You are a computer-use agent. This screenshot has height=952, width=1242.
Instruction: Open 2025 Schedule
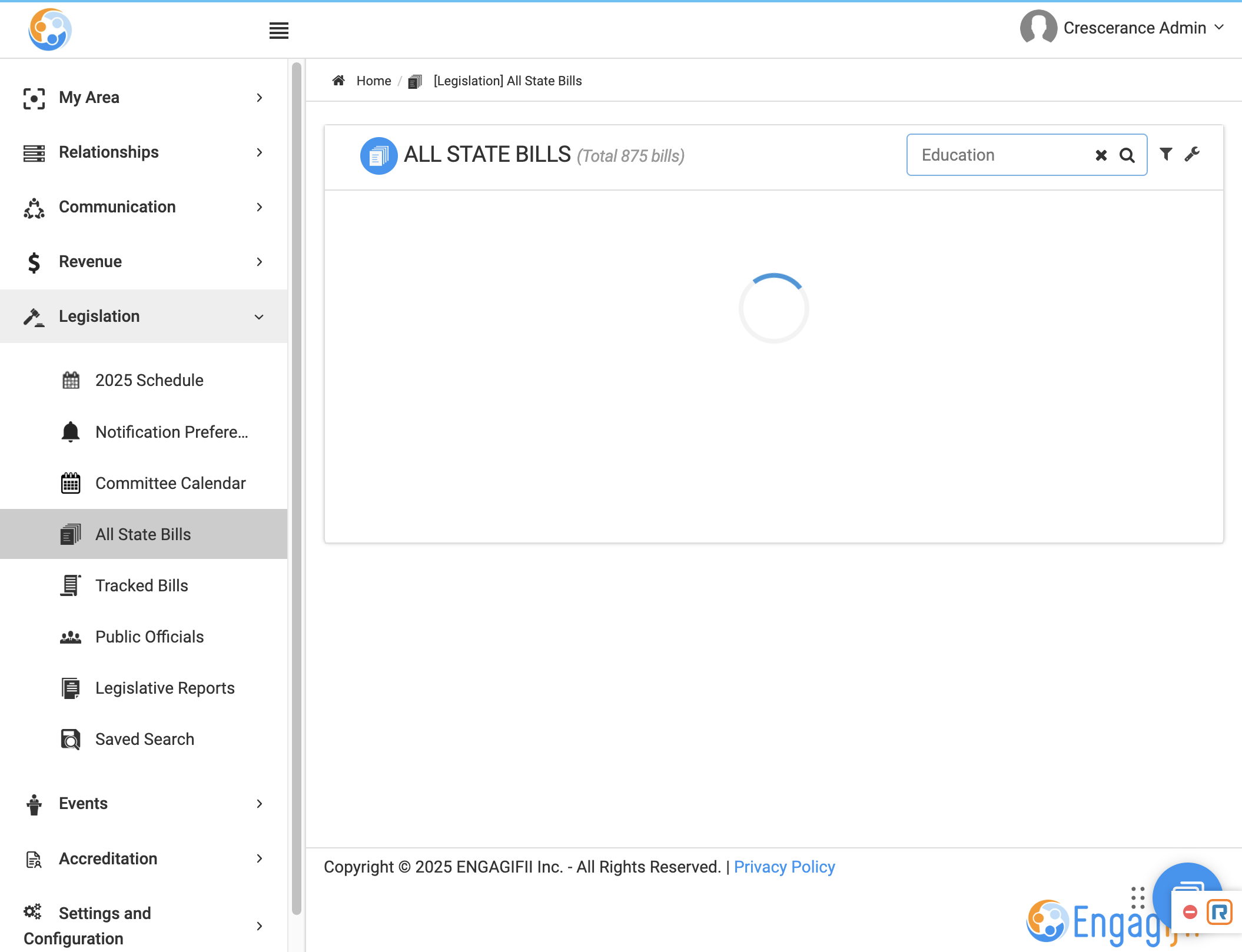point(144,380)
